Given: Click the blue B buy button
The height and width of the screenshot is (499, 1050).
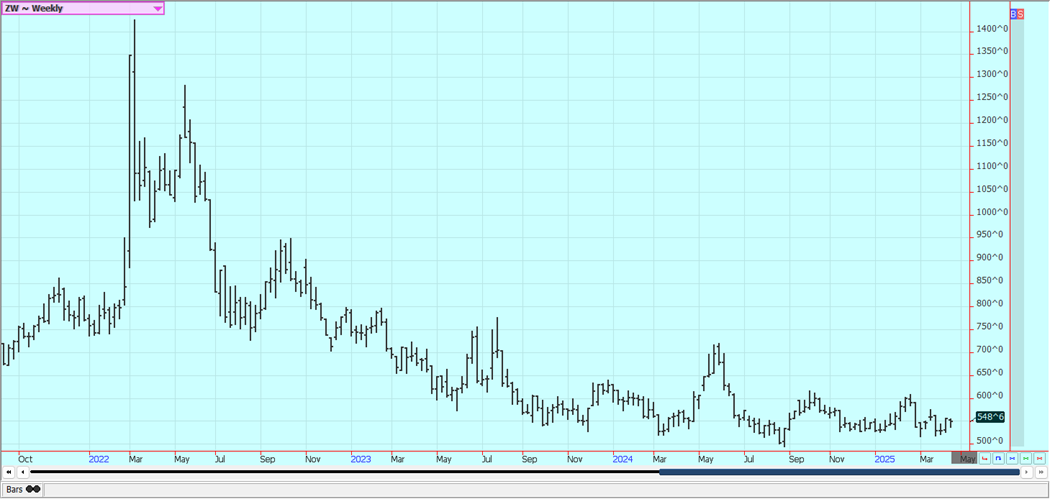Looking at the screenshot, I should (x=1013, y=14).
